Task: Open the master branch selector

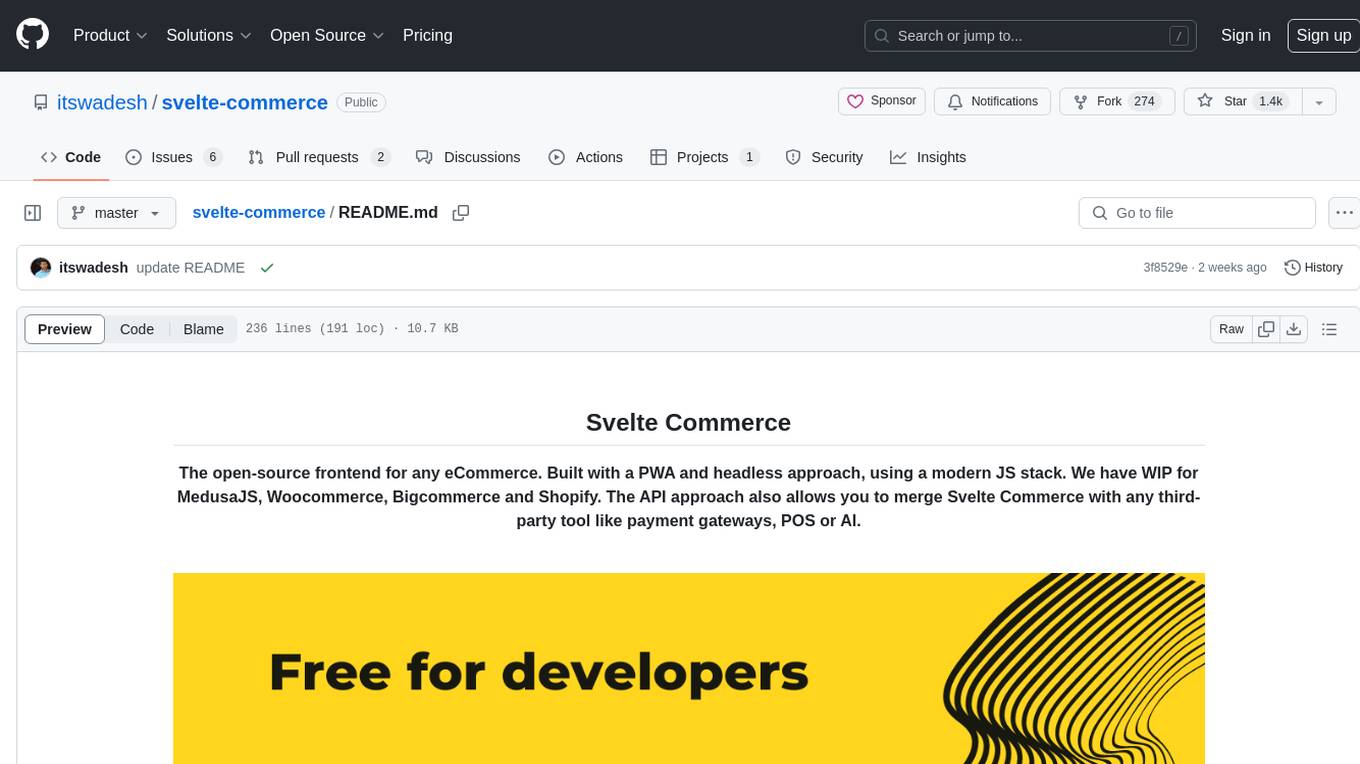Action: point(116,213)
